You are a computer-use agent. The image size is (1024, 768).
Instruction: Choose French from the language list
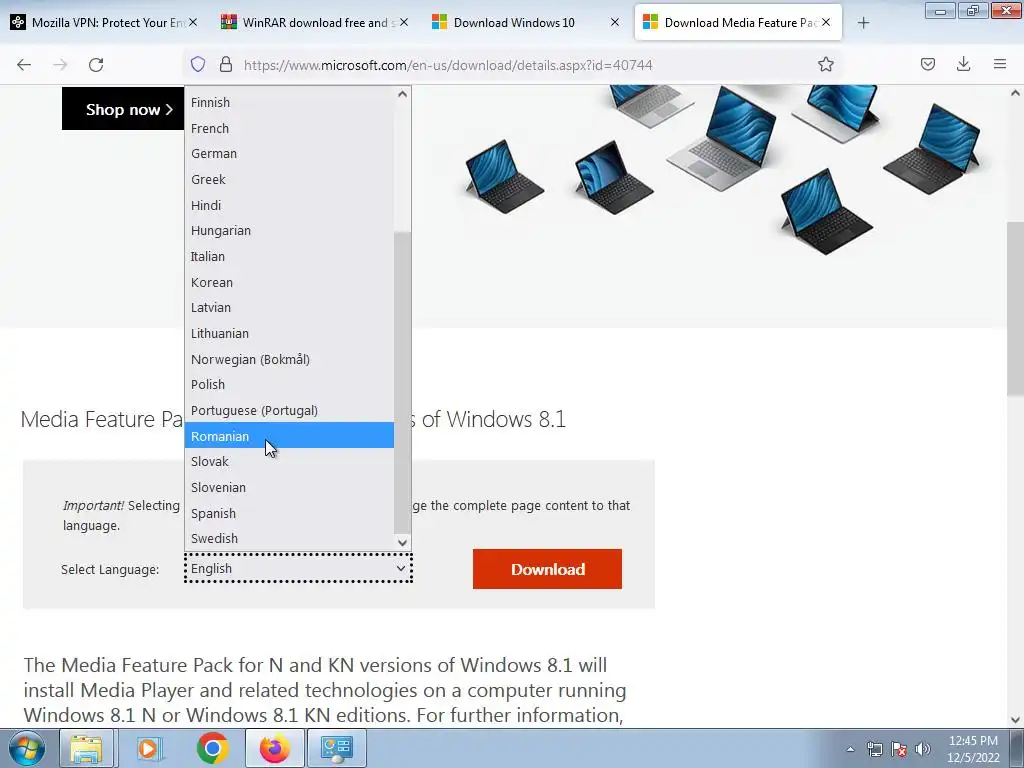coord(289,128)
